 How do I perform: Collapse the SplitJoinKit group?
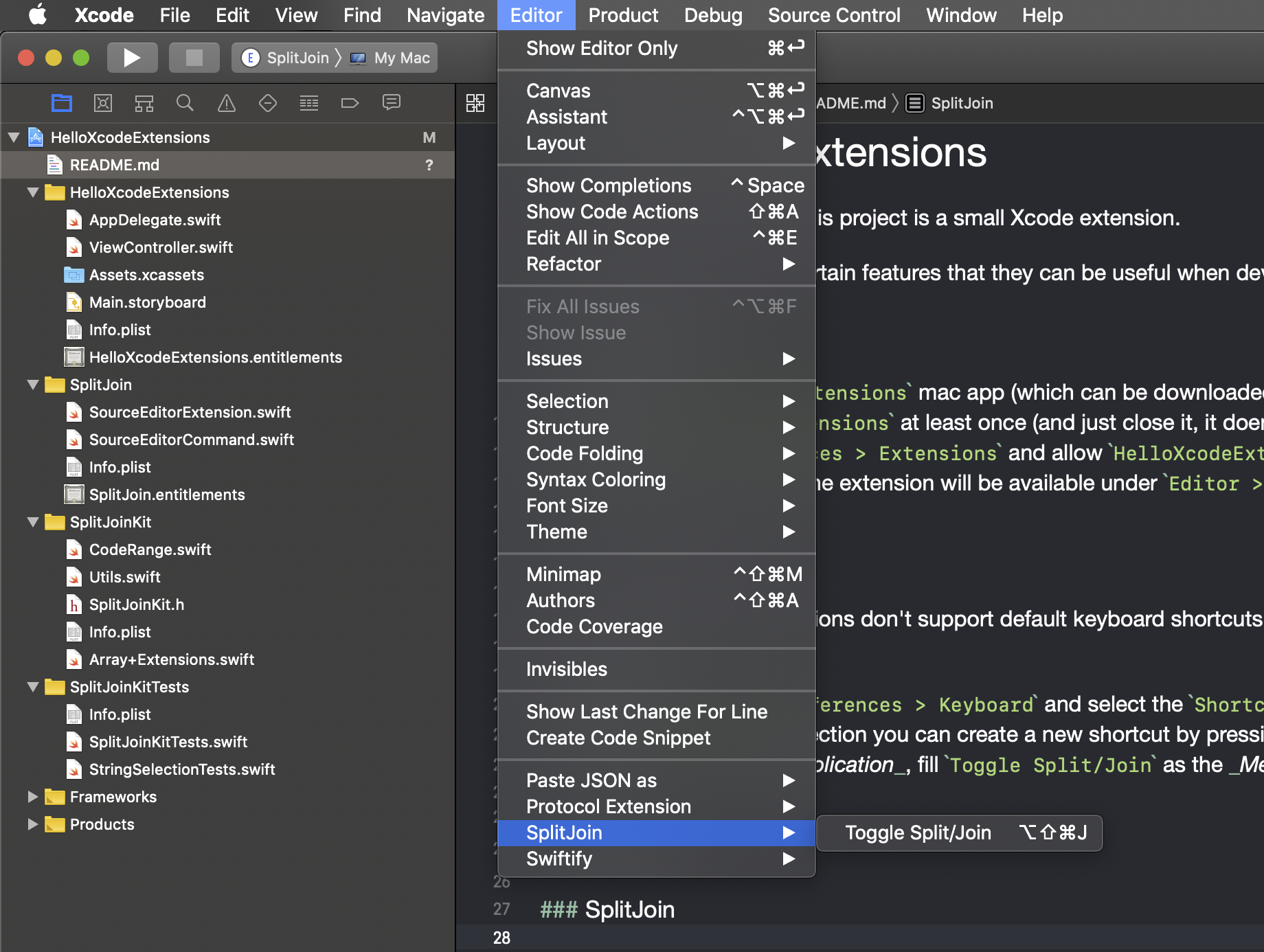click(33, 522)
